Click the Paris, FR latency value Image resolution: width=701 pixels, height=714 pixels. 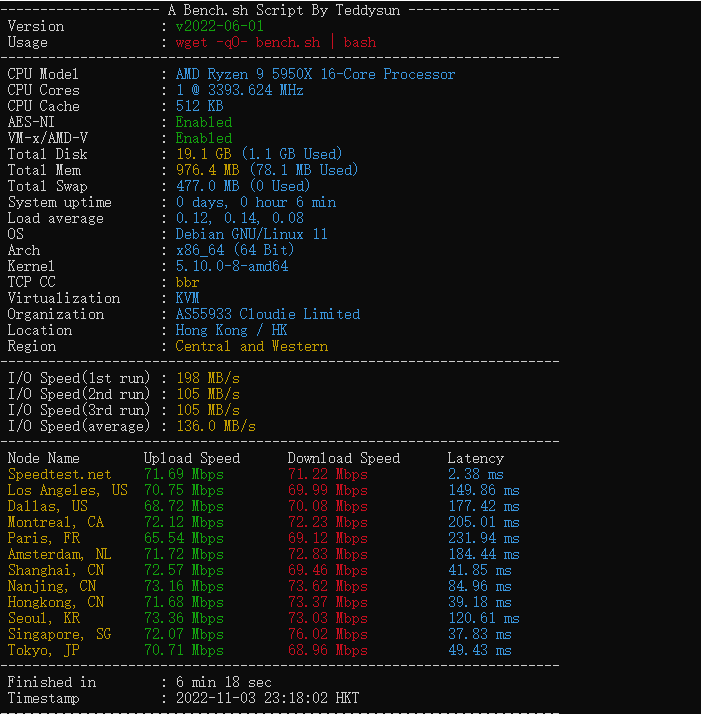point(483,538)
